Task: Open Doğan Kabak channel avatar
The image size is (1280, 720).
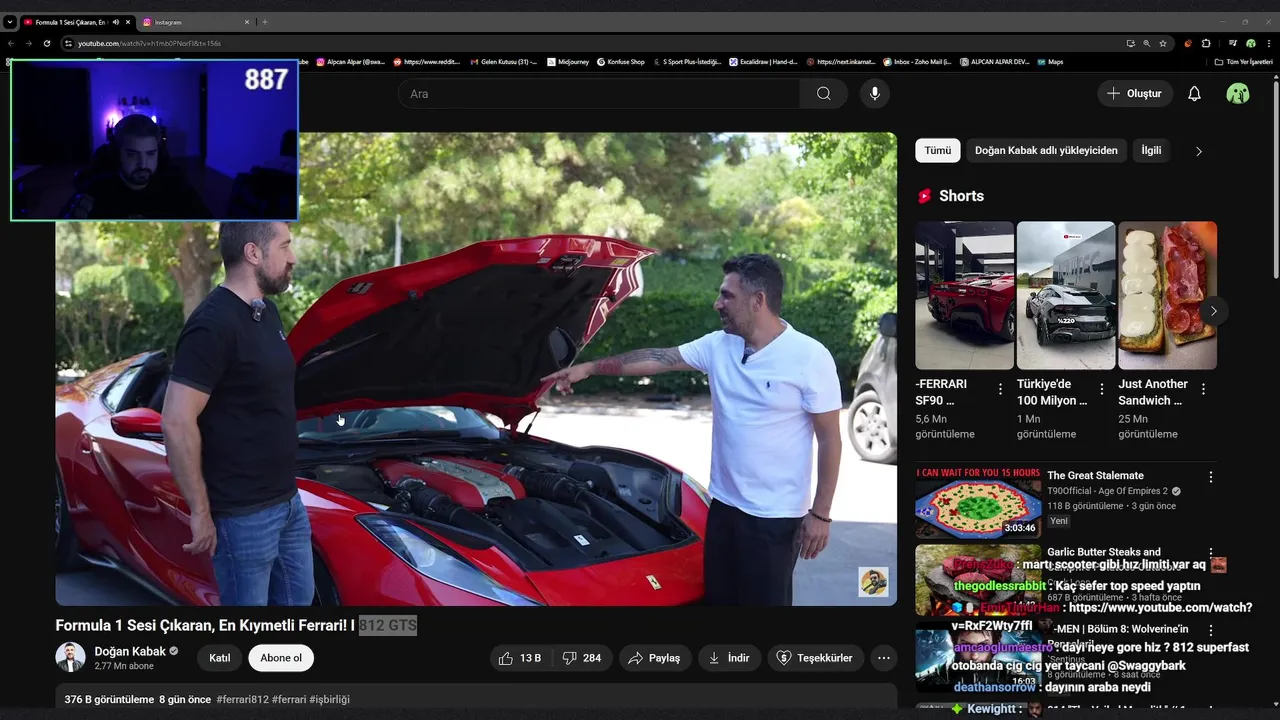Action: tap(70, 657)
